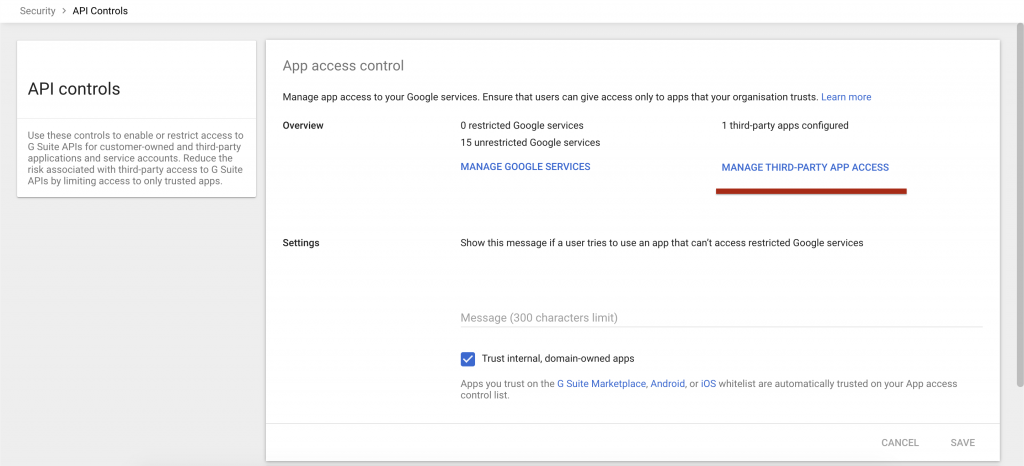Click the vertical scrollbar on the right edge

pyautogui.click(x=1018, y=200)
